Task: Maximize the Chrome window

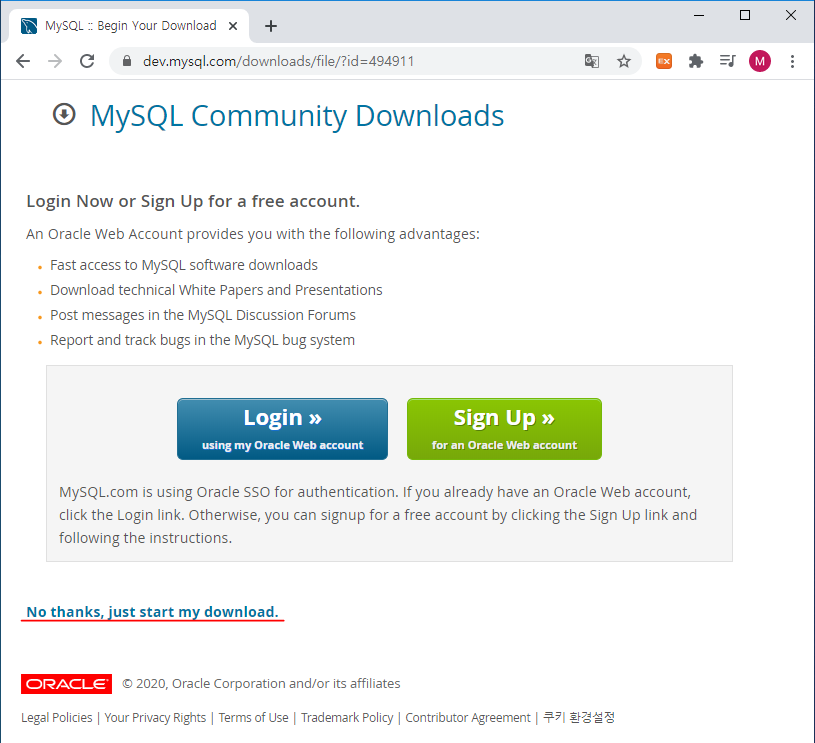Action: point(744,16)
